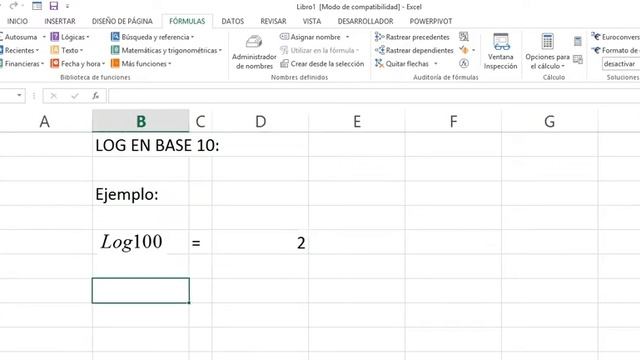
Task: Select the FÓRMULAS ribbon tab
Action: (x=187, y=21)
